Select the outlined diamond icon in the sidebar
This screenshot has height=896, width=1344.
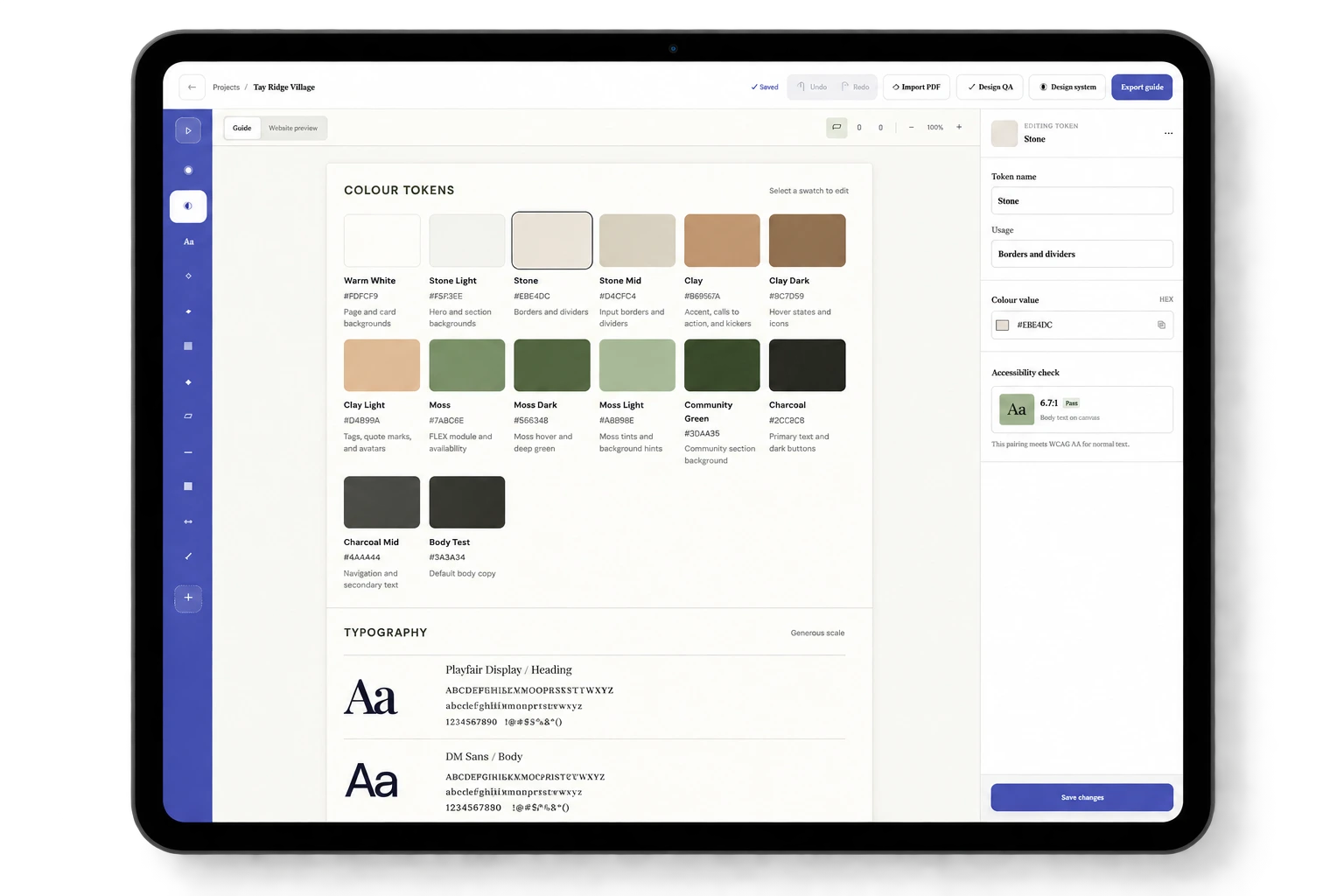coord(188,276)
